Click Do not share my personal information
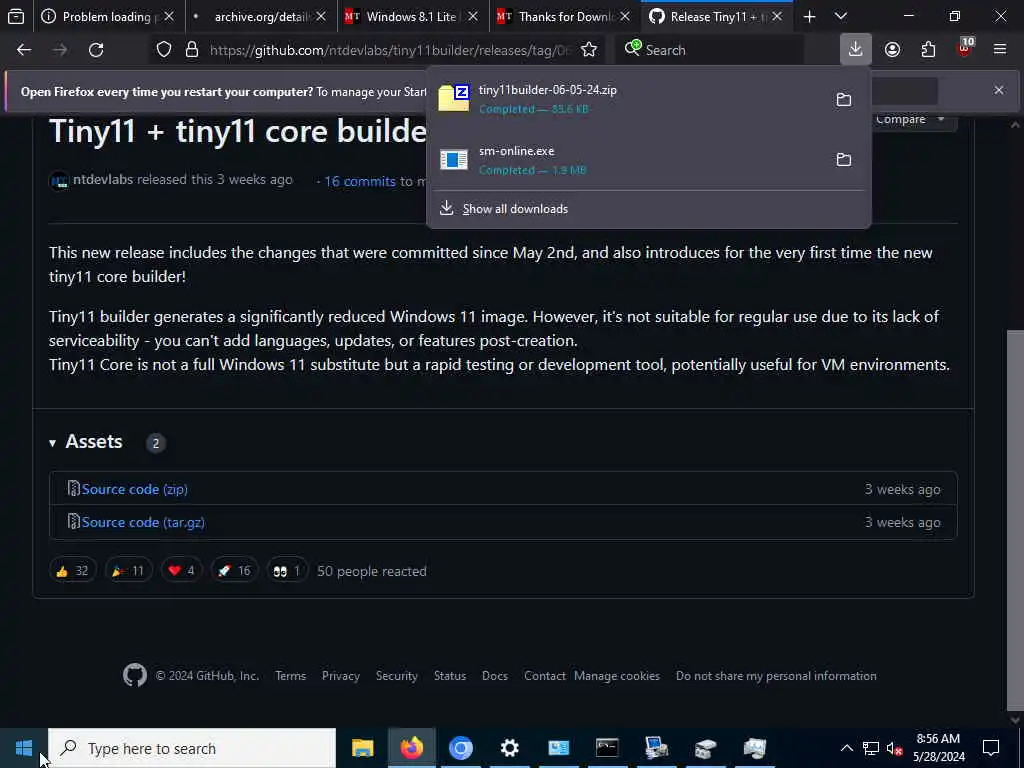 [x=776, y=676]
